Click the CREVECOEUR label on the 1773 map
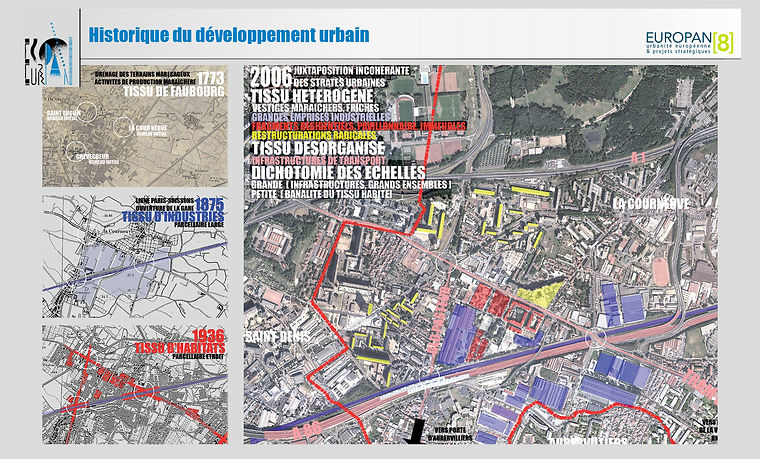 92,157
